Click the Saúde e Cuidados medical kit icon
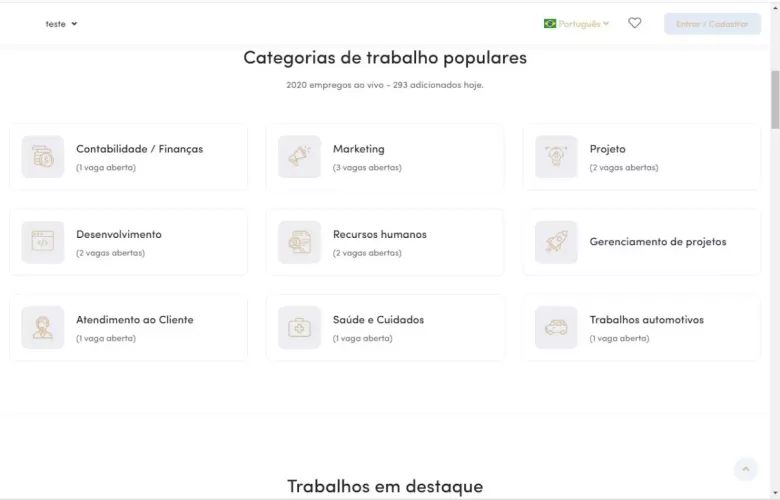This screenshot has height=500, width=780. tap(299, 328)
